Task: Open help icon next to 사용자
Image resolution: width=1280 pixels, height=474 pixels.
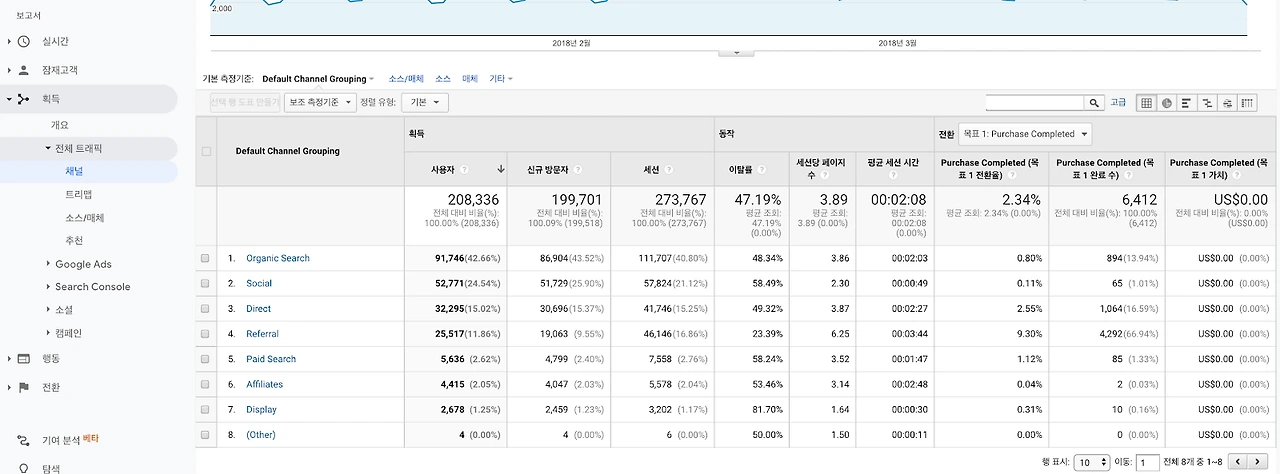Action: (465, 169)
